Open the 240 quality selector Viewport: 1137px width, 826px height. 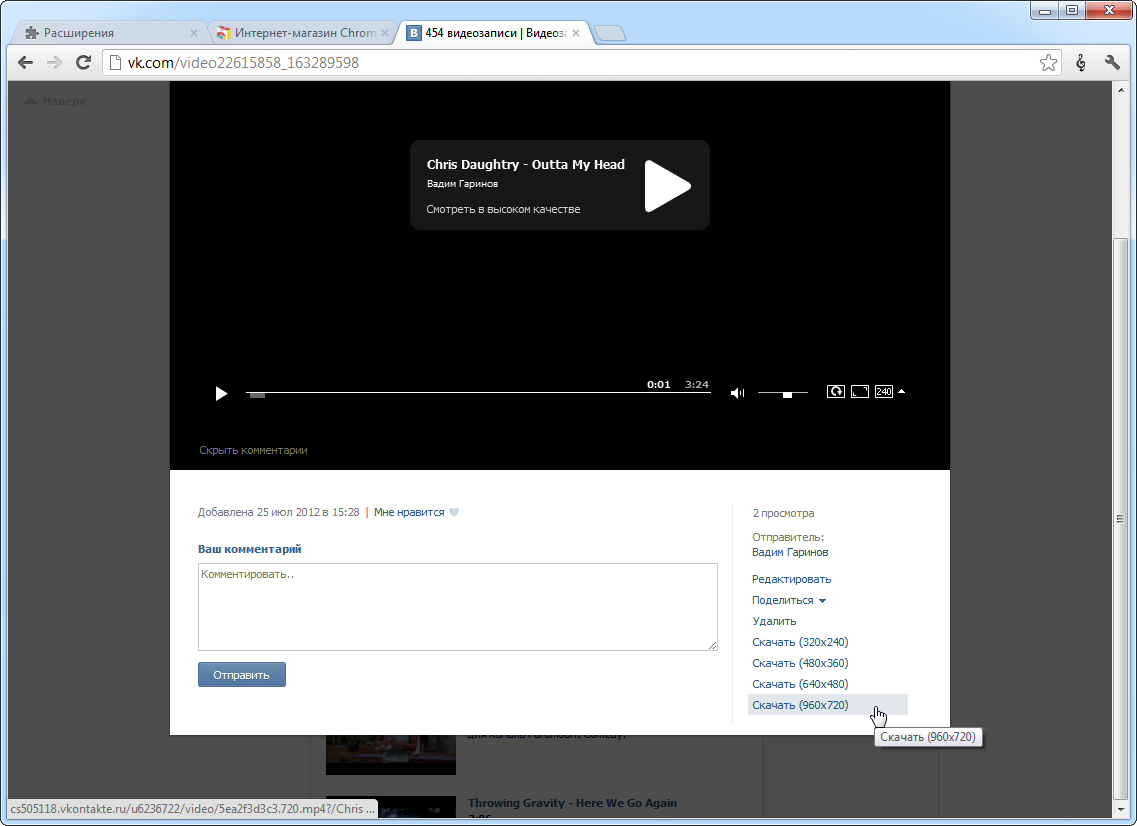click(x=883, y=392)
